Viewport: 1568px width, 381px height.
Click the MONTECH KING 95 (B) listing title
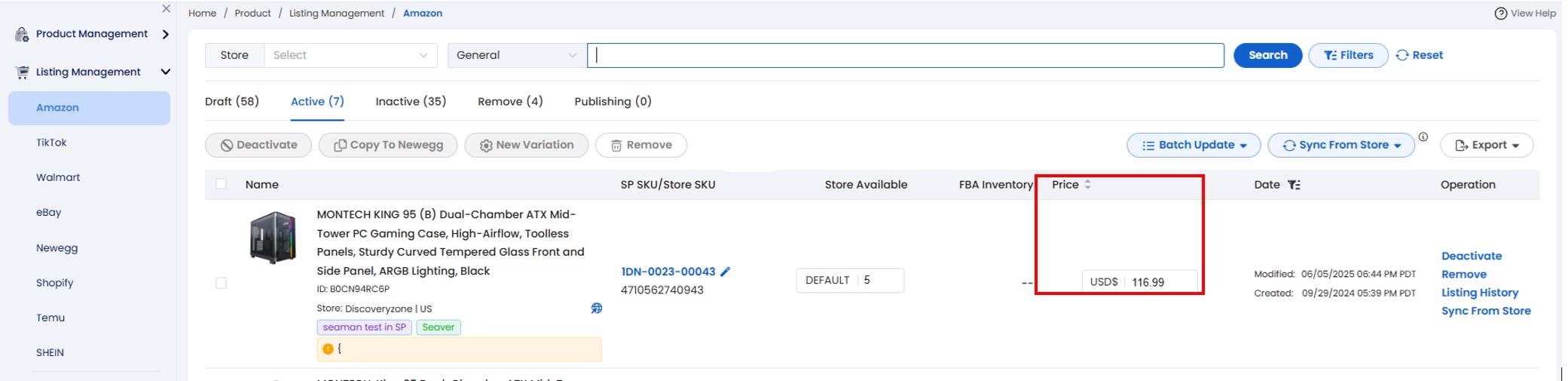[x=450, y=243]
